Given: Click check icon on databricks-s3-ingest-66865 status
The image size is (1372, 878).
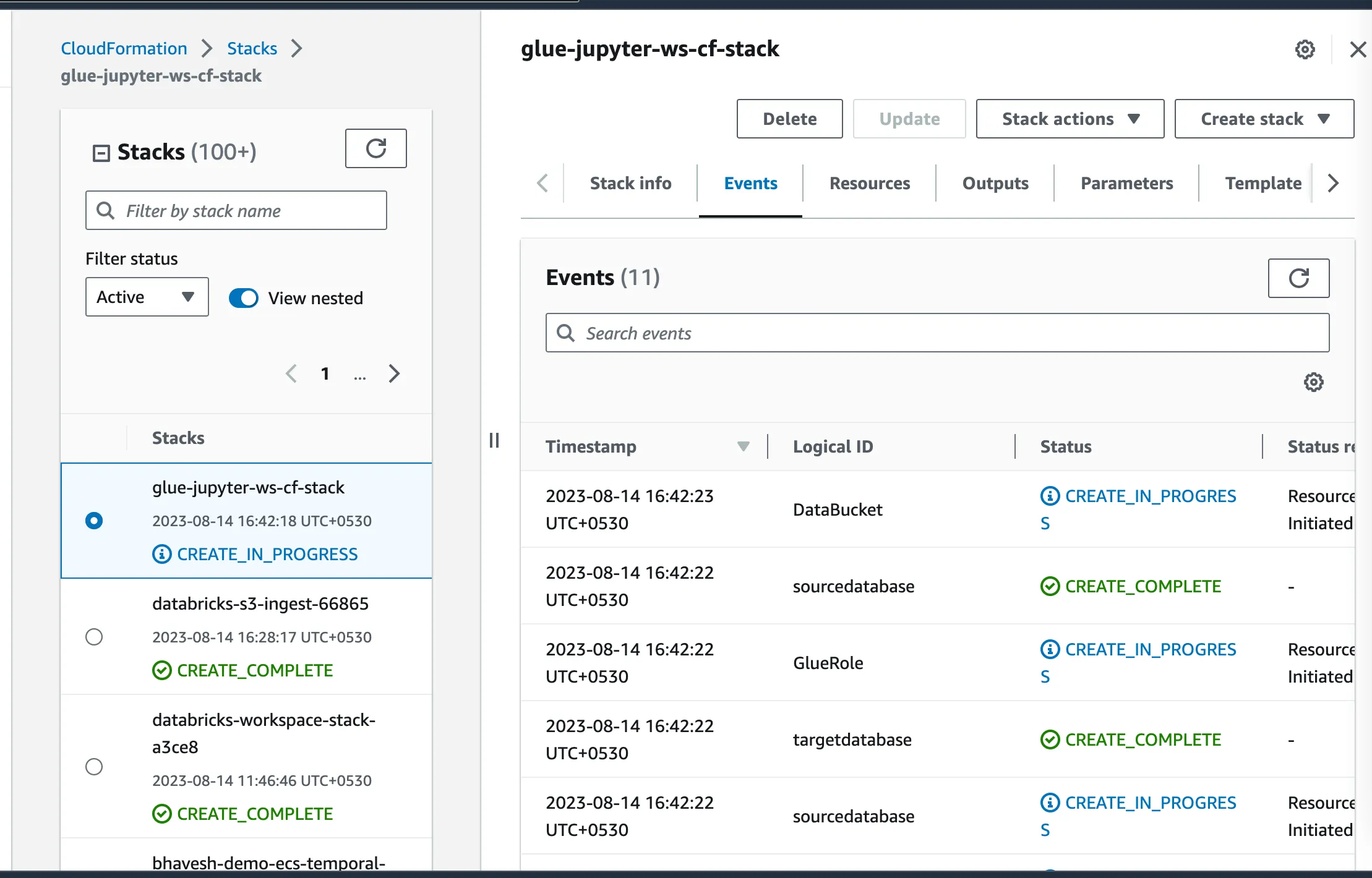Looking at the screenshot, I should pyautogui.click(x=161, y=670).
